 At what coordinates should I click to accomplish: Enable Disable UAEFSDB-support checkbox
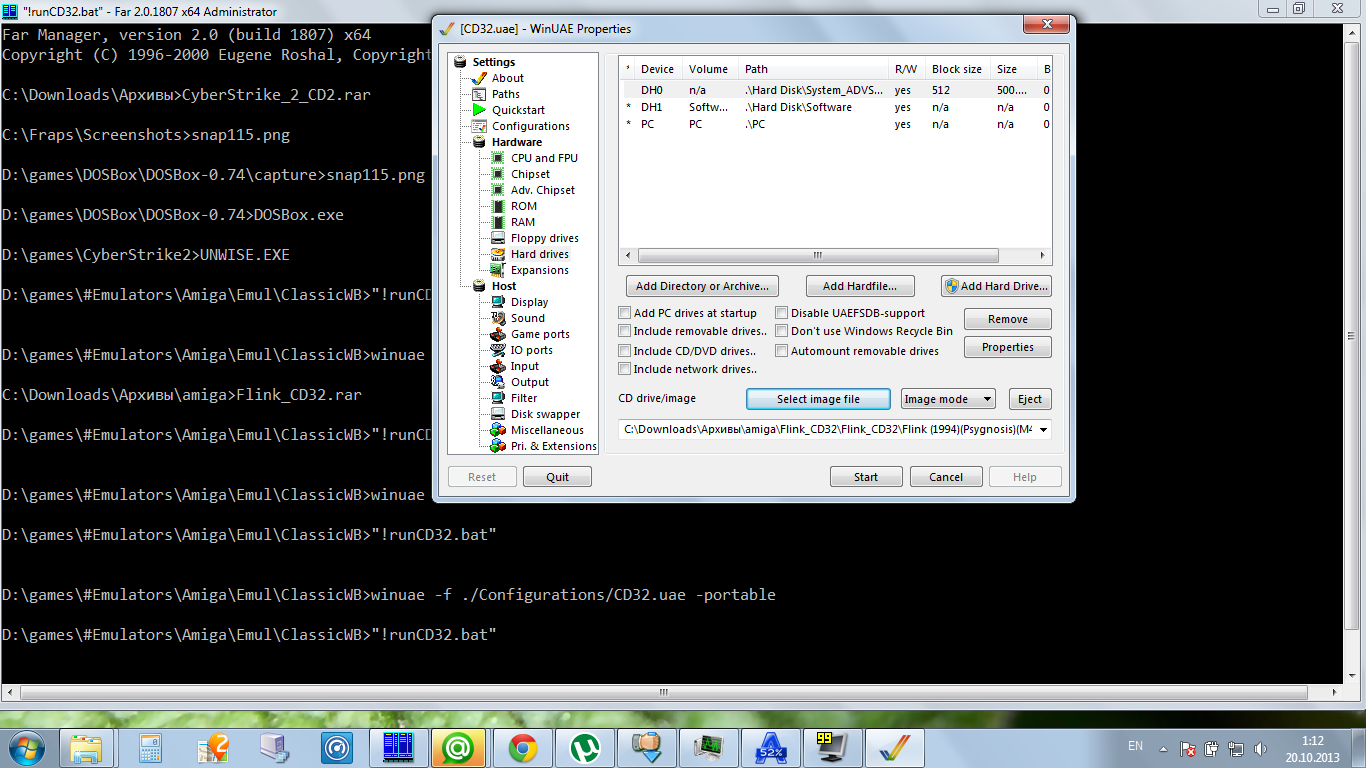pyautogui.click(x=782, y=313)
